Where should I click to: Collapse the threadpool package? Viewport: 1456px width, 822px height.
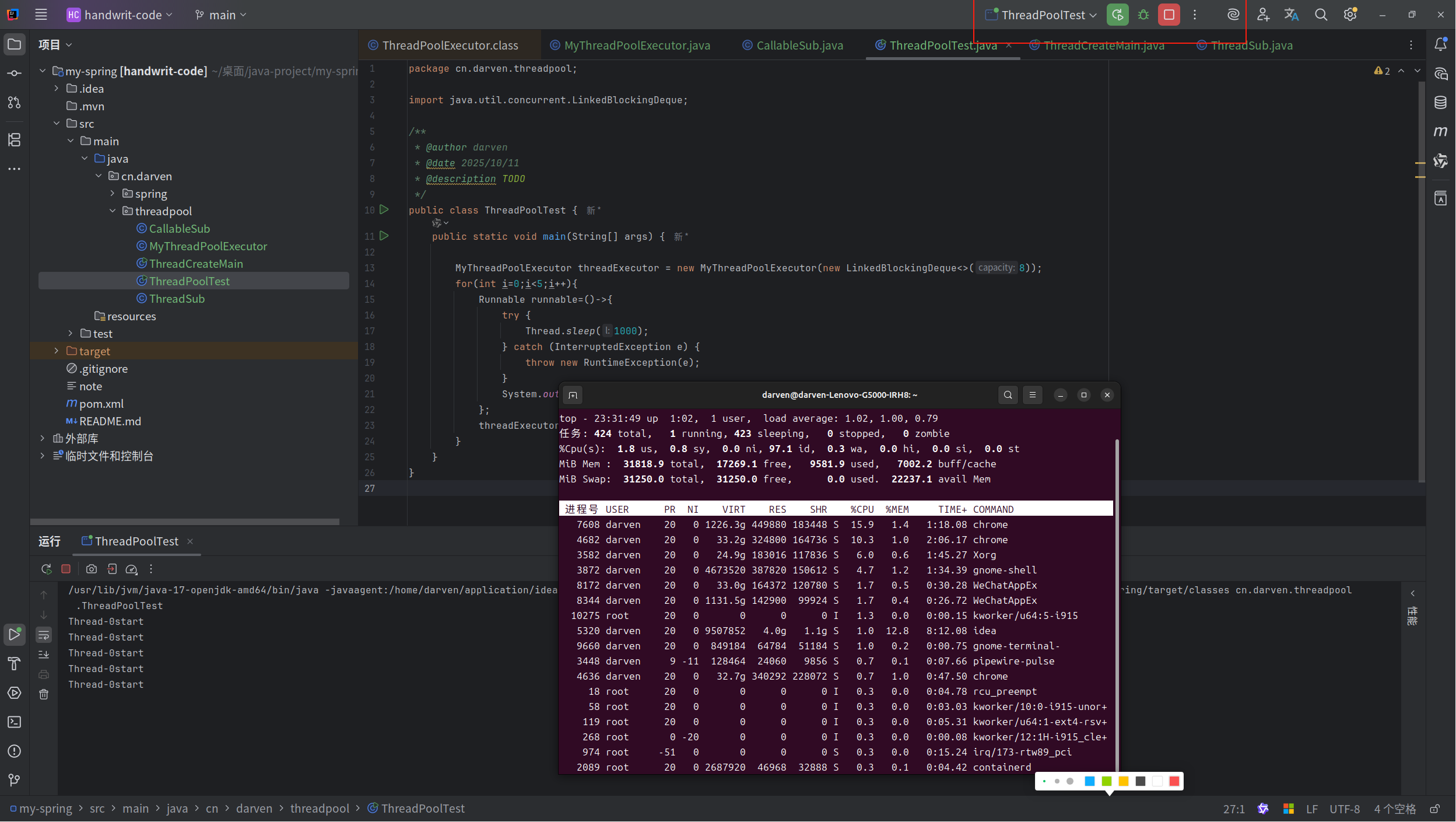click(x=113, y=211)
